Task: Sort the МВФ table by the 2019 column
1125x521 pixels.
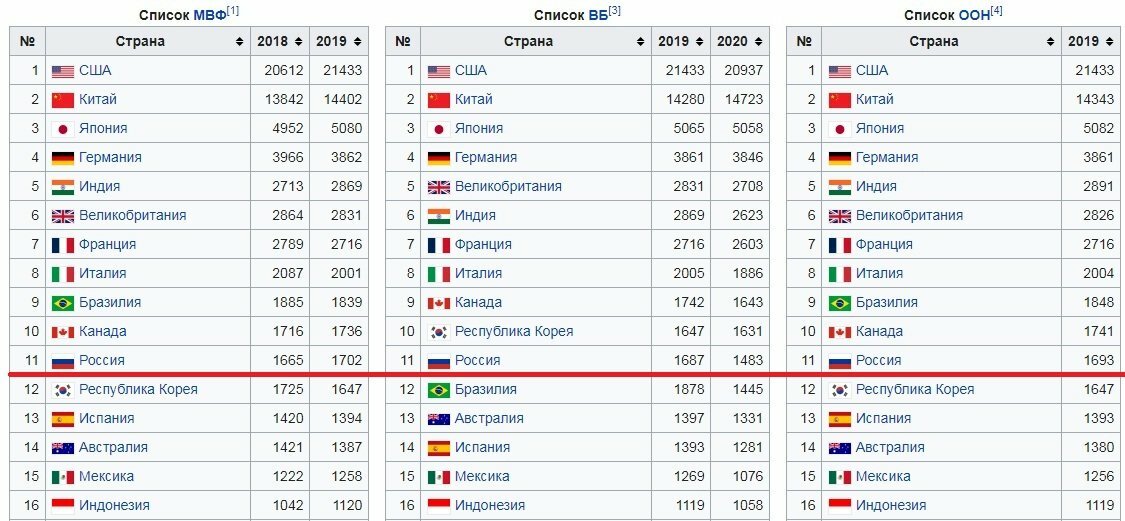Action: pyautogui.click(x=357, y=42)
